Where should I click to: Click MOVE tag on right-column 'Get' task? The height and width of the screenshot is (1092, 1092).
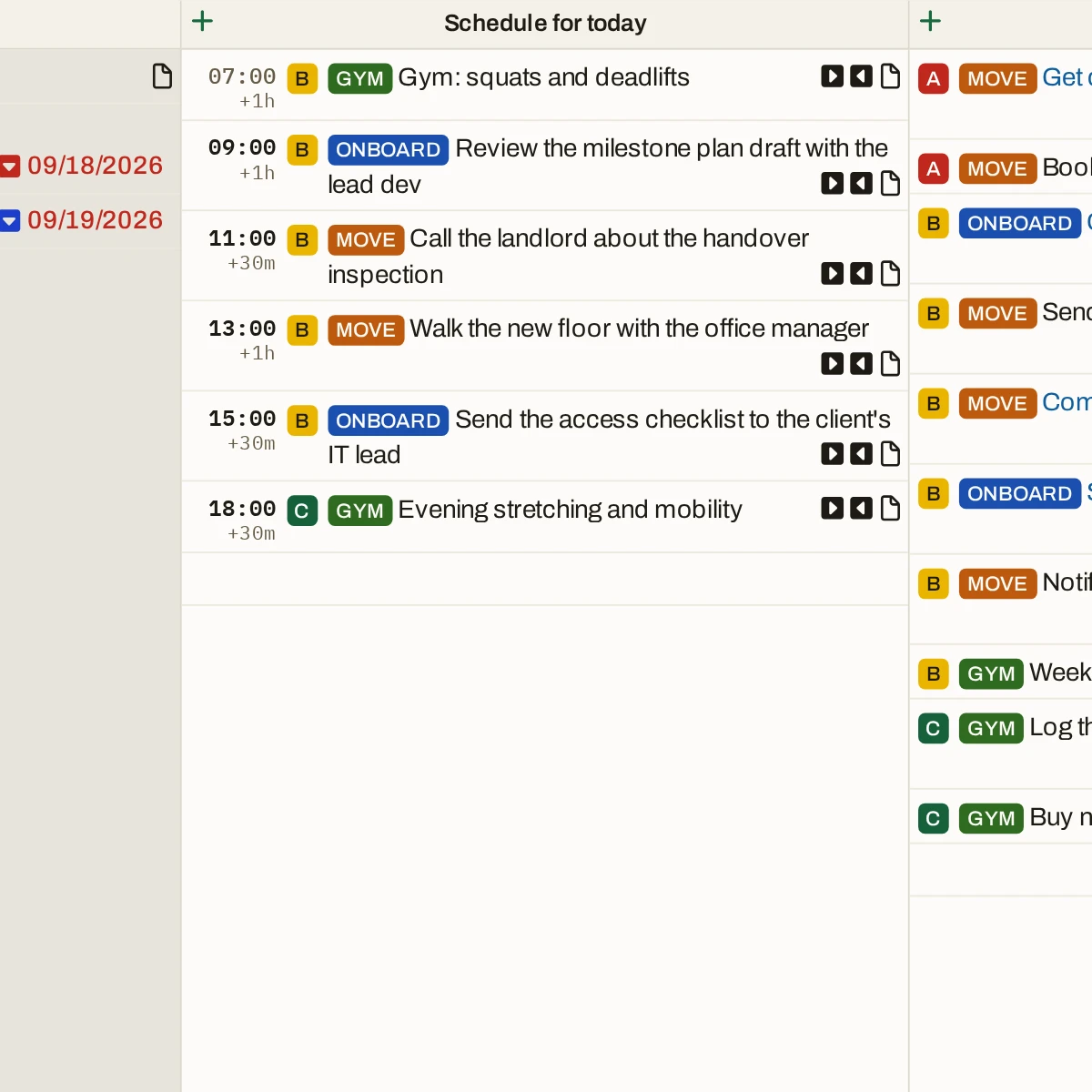pyautogui.click(x=997, y=78)
